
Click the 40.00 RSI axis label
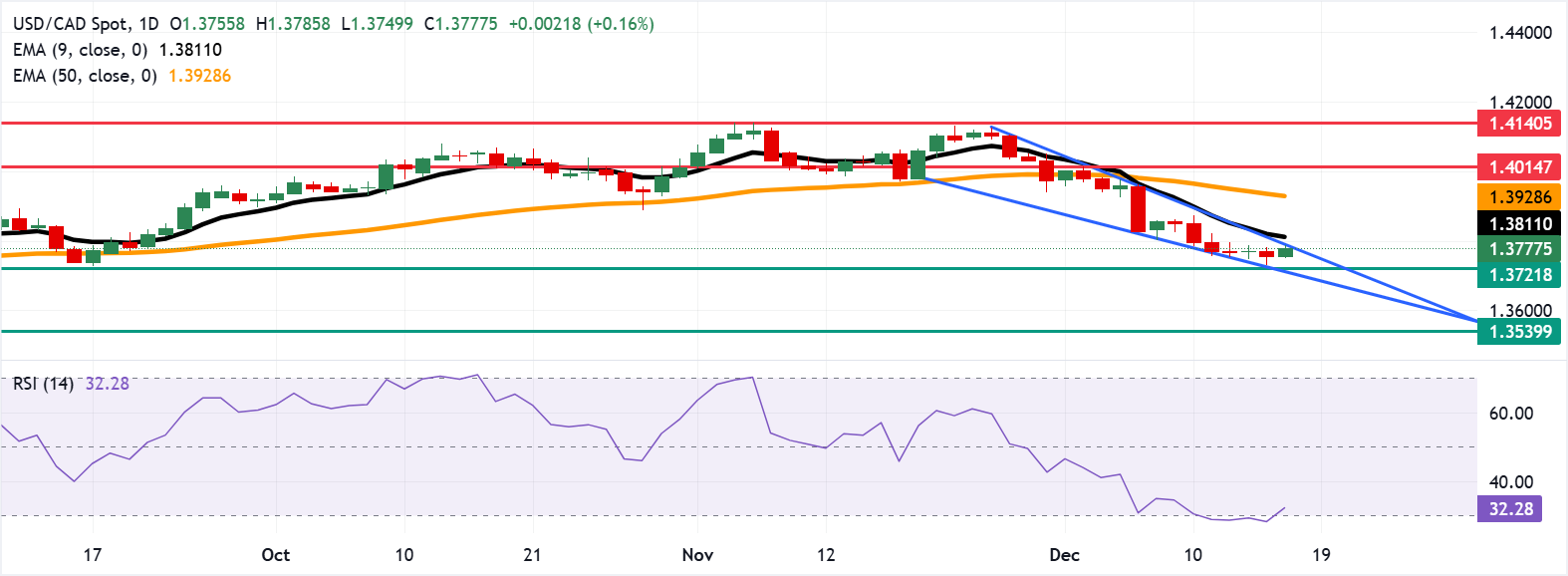1510,482
